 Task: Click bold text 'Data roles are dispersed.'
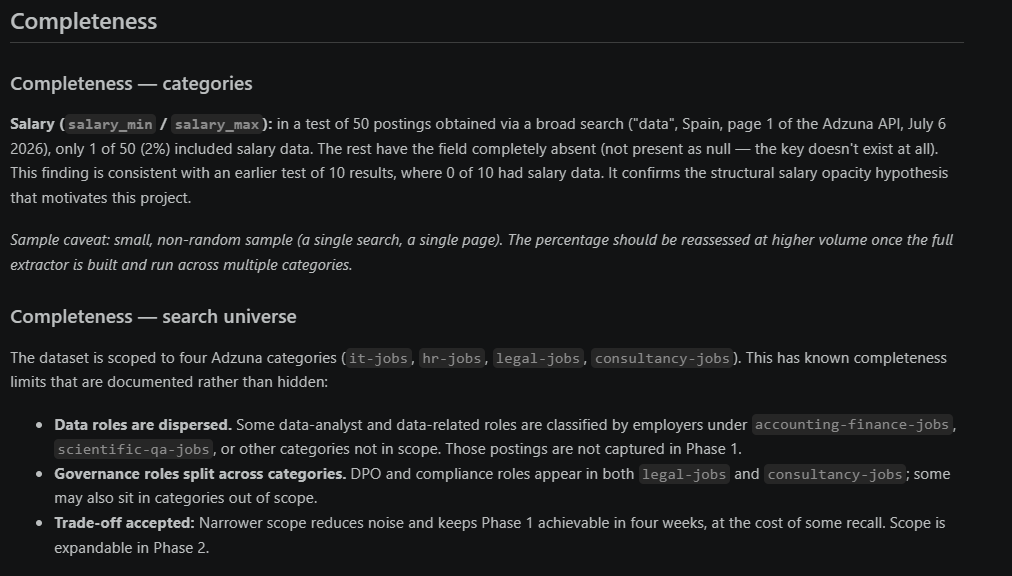(x=143, y=425)
